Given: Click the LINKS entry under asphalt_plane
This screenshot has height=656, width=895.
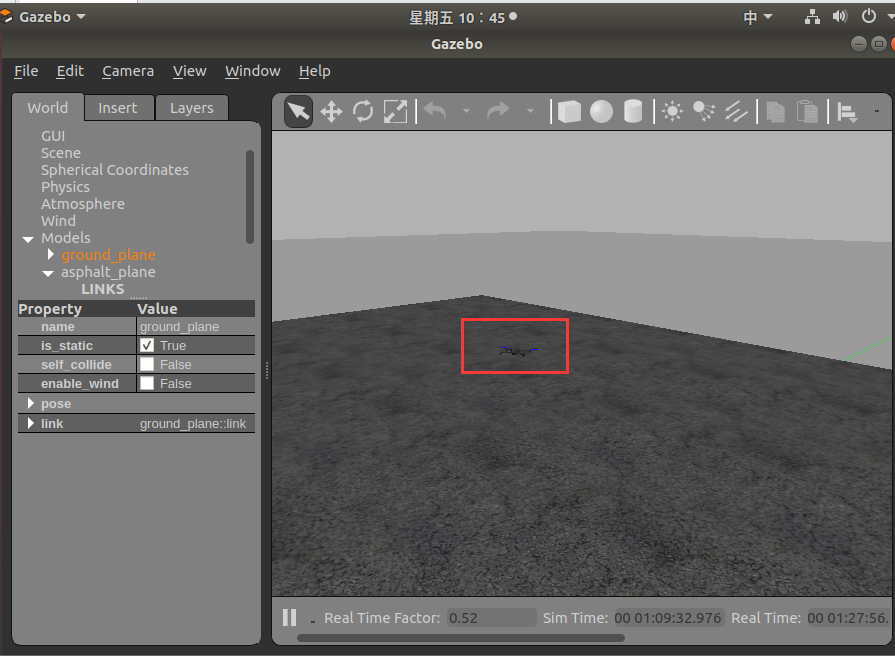Looking at the screenshot, I should (x=103, y=289).
